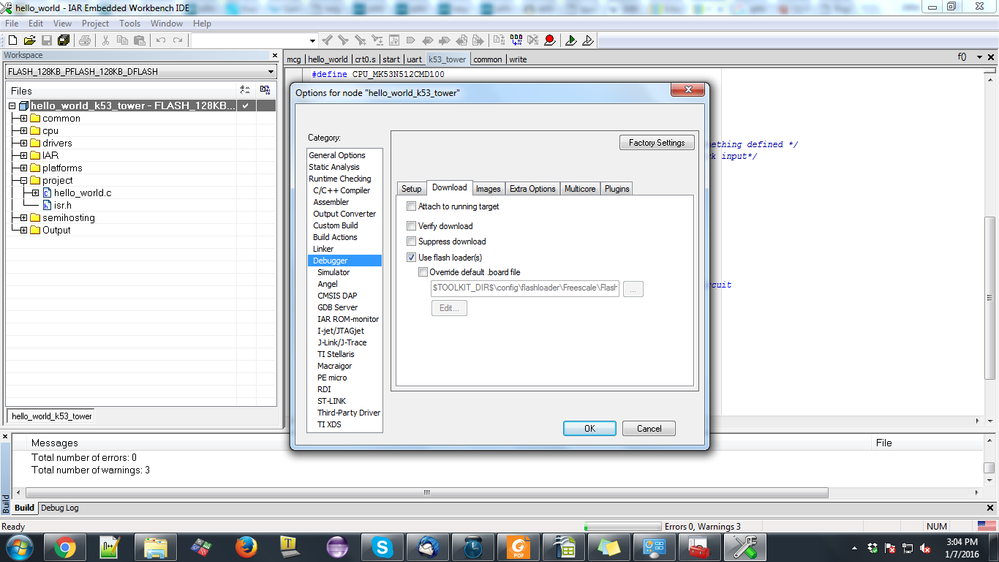Click the Undo toolbar icon
The height and width of the screenshot is (562, 999).
161,40
